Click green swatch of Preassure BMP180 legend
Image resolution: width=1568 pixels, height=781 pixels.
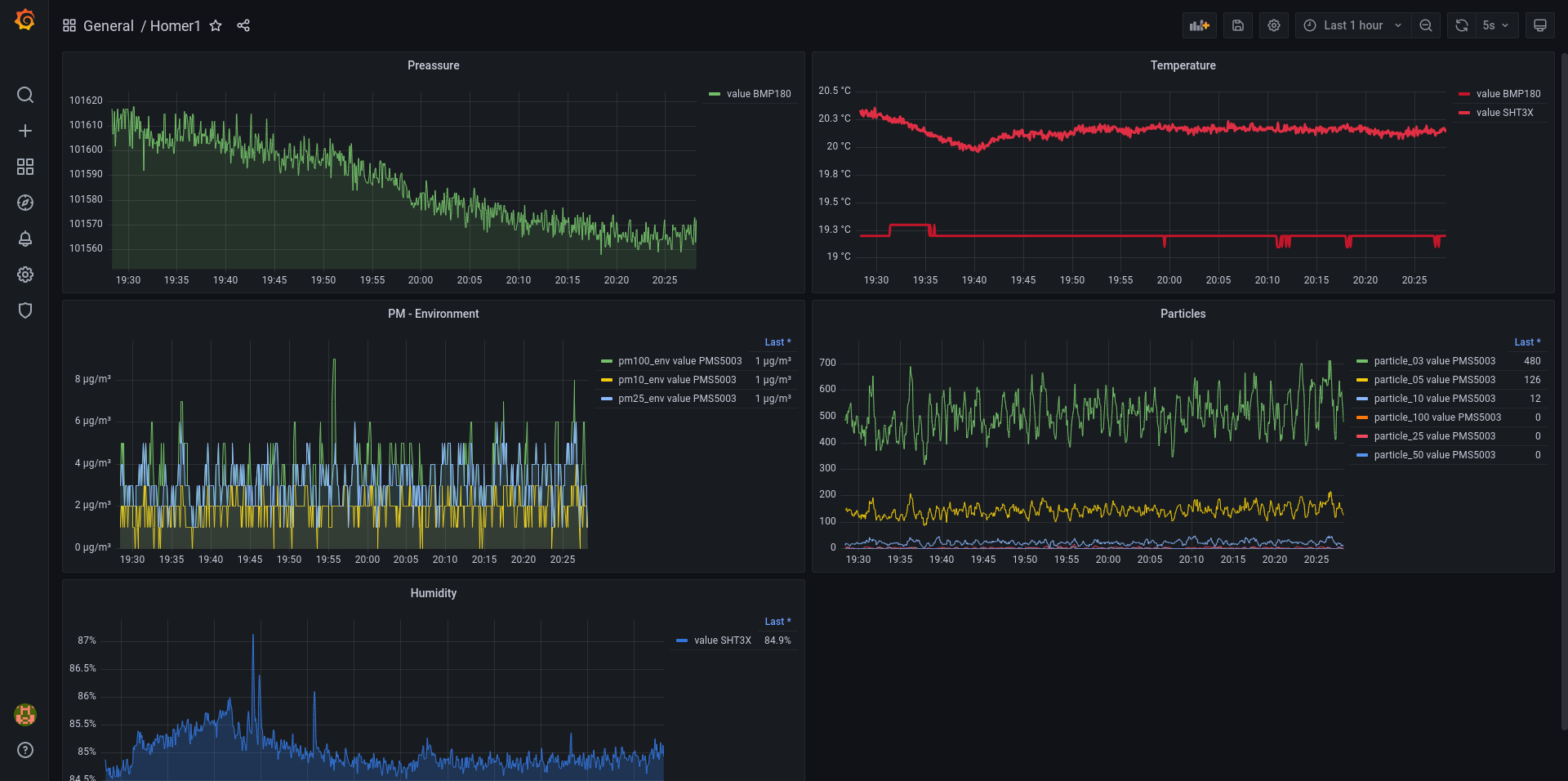pos(715,94)
